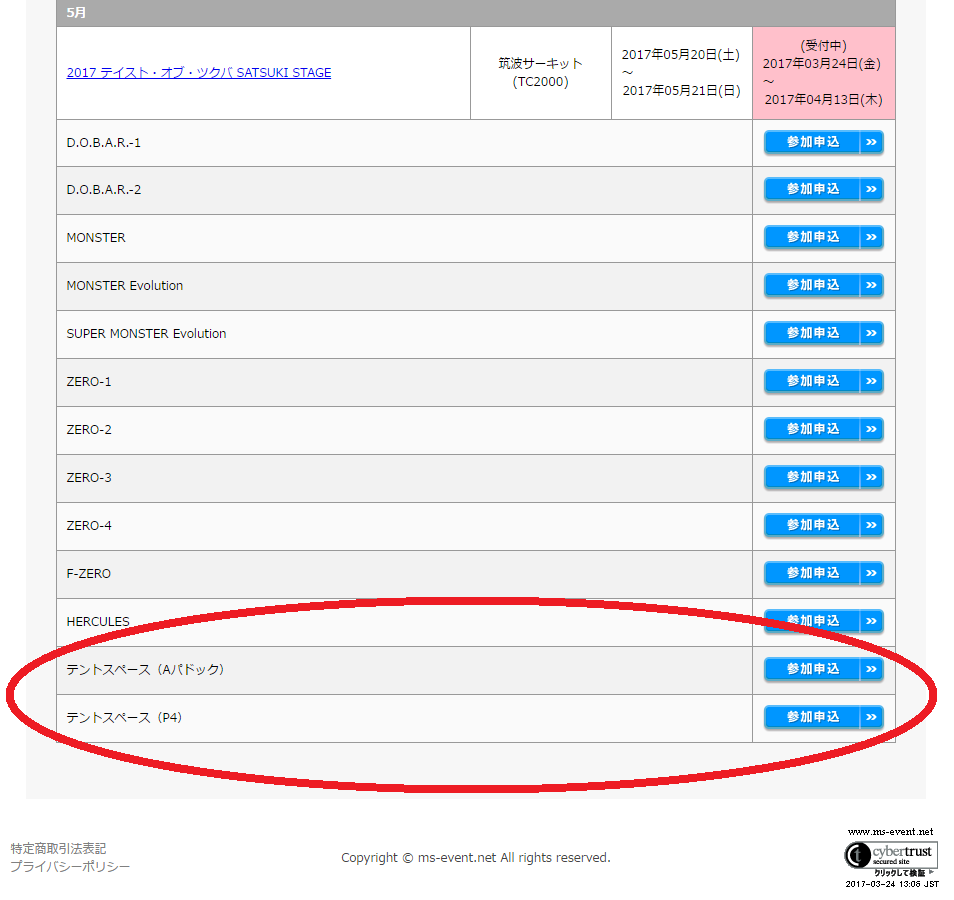Click the cybertrust secured site seal
Screen dimensions: 954x900
point(891,857)
